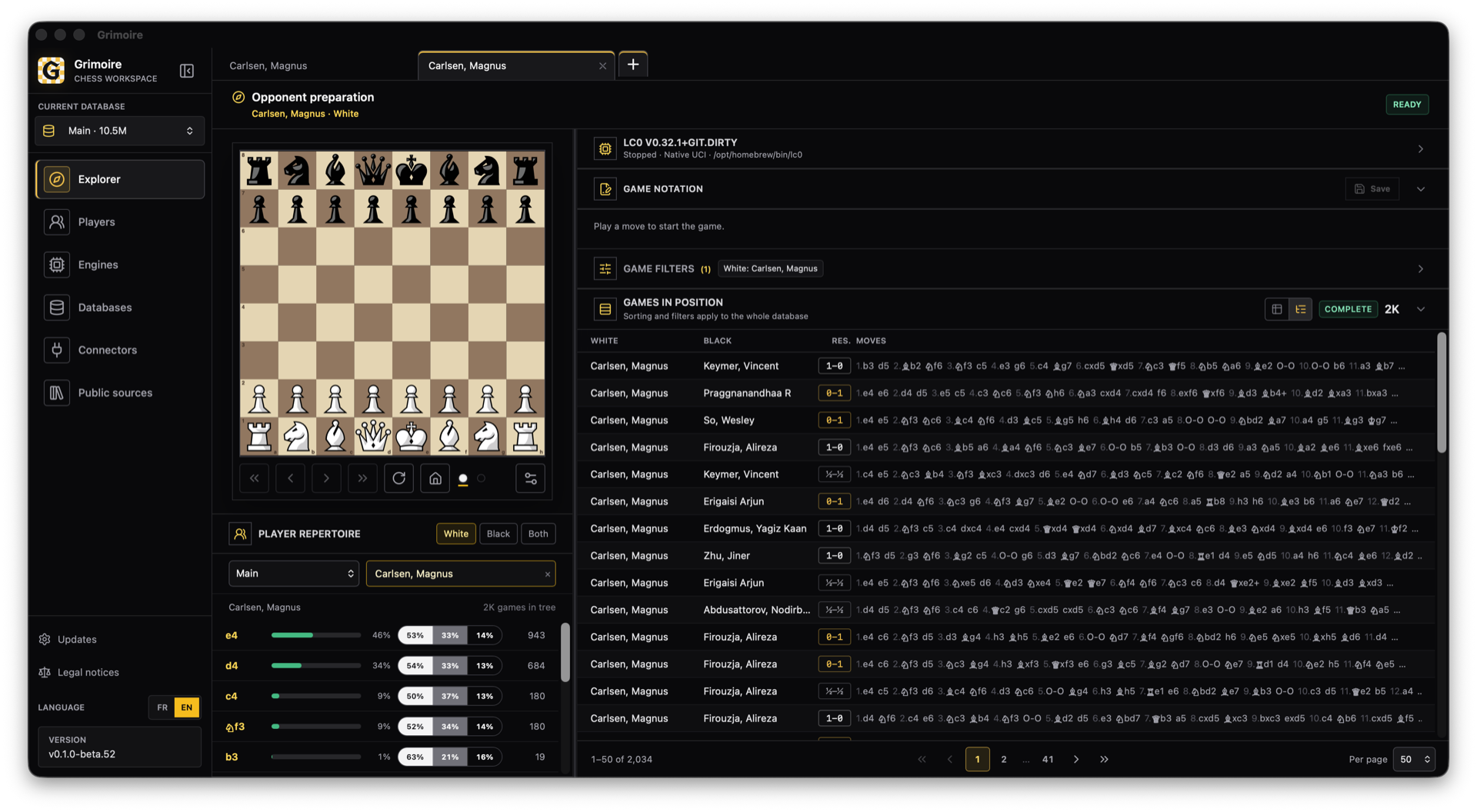Close the active Carlsen, Magnus tab
The height and width of the screenshot is (812, 1477).
click(x=602, y=66)
